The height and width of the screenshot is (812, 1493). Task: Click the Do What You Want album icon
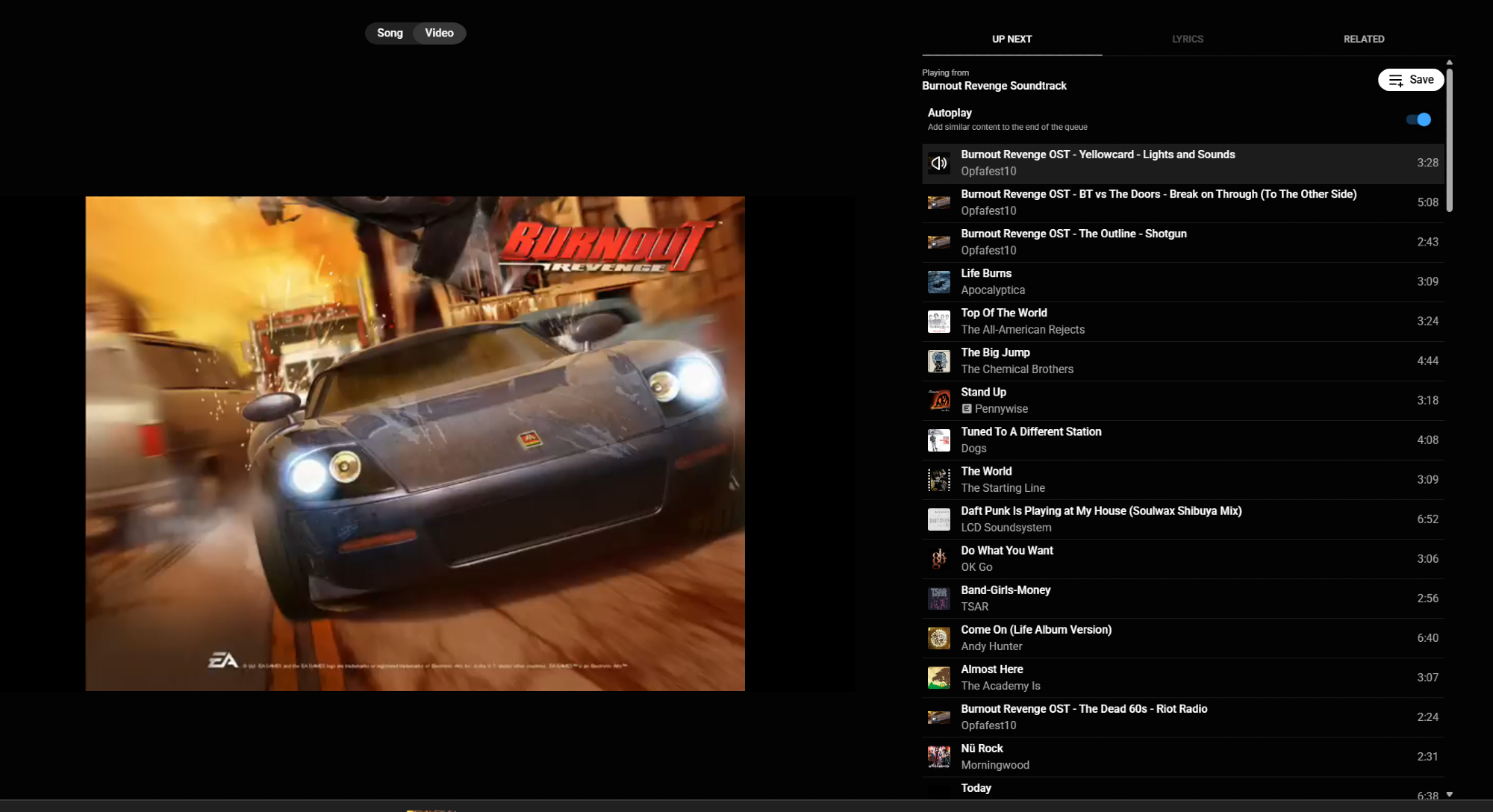(x=938, y=559)
